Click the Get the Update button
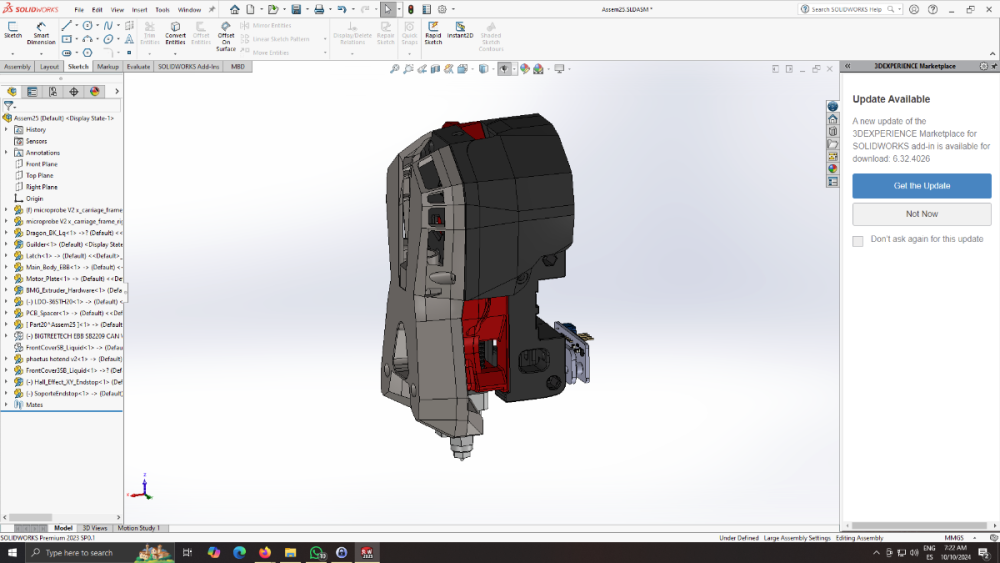 [x=922, y=186]
